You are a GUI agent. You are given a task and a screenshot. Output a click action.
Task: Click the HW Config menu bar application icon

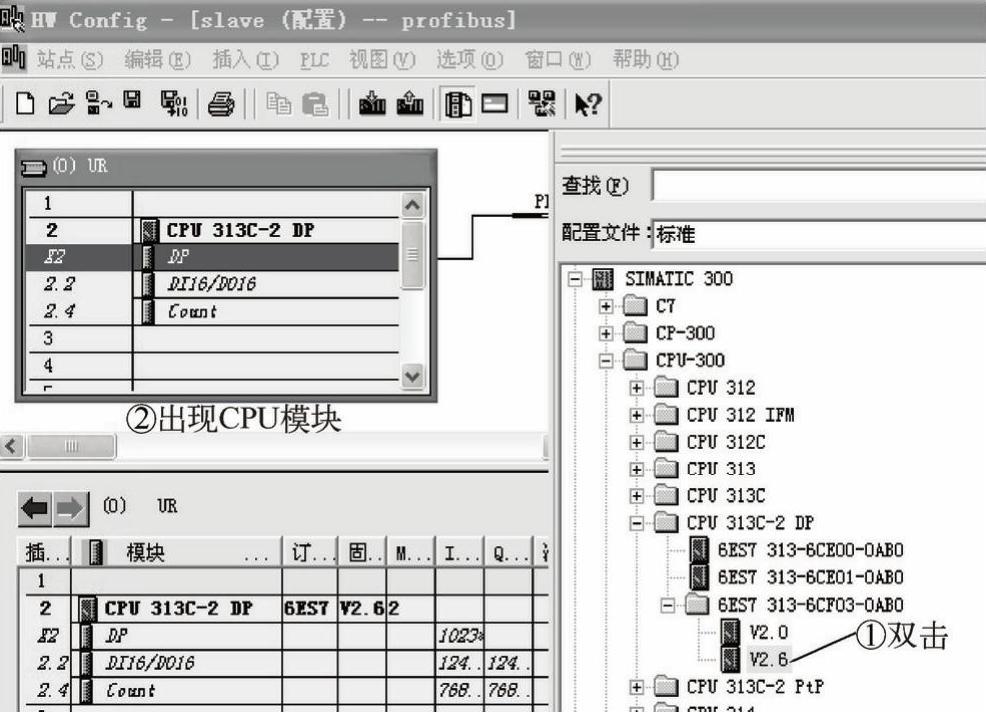13,58
